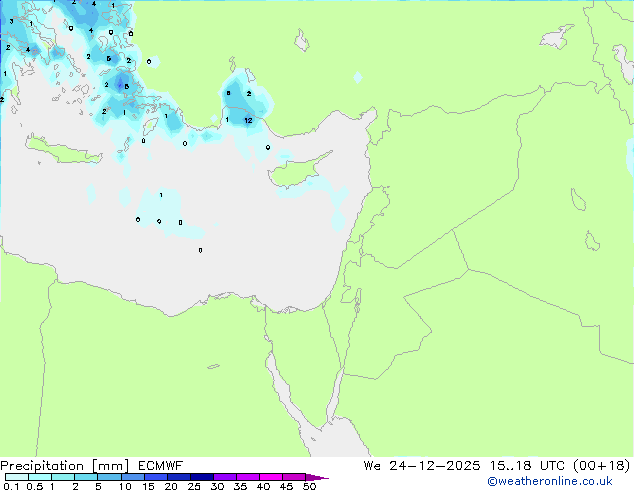
Task: Click the '10' legend scale label
Action: pyautogui.click(x=125, y=486)
